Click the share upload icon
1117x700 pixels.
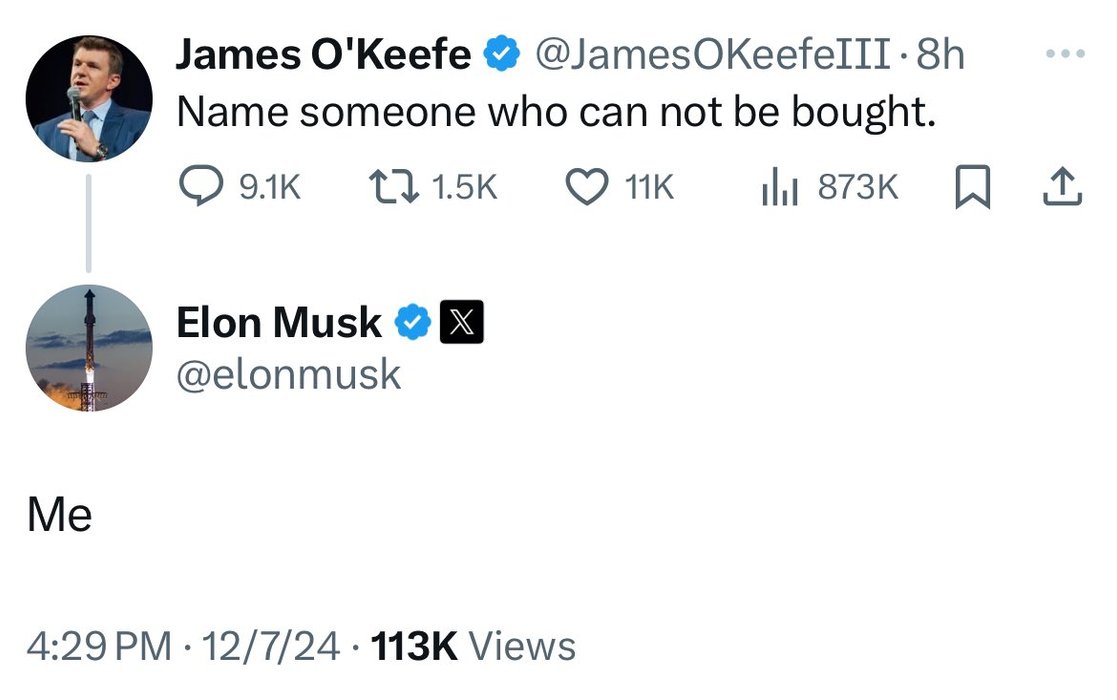pos(1063,187)
